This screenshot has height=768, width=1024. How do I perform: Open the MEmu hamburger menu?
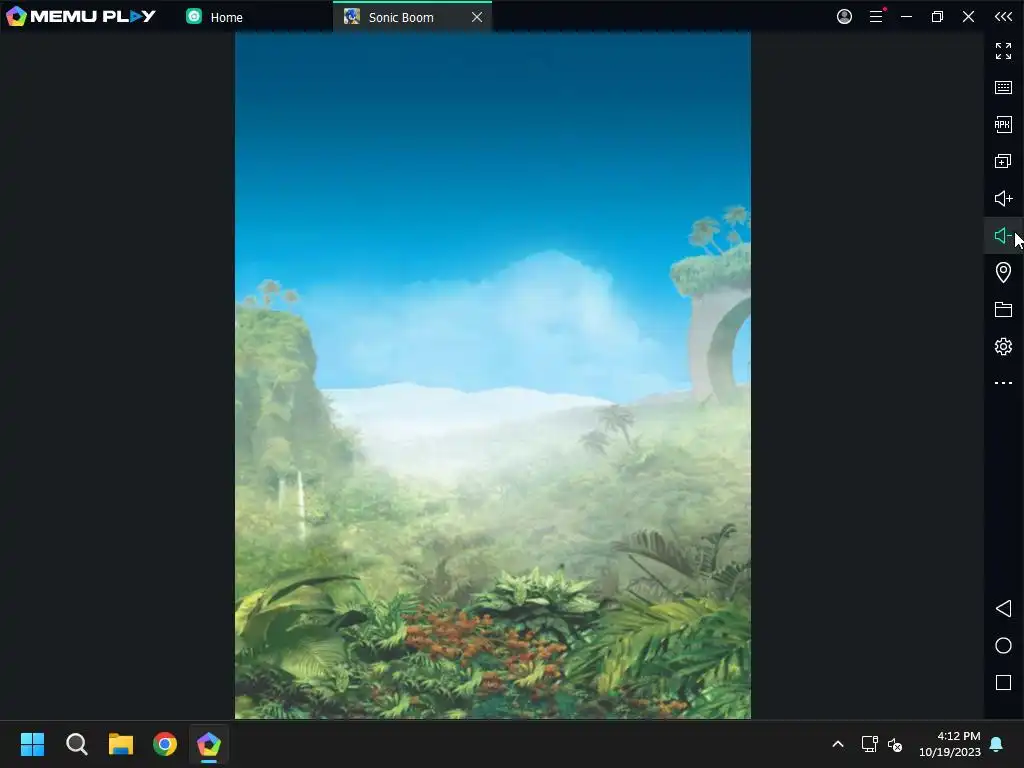876,16
